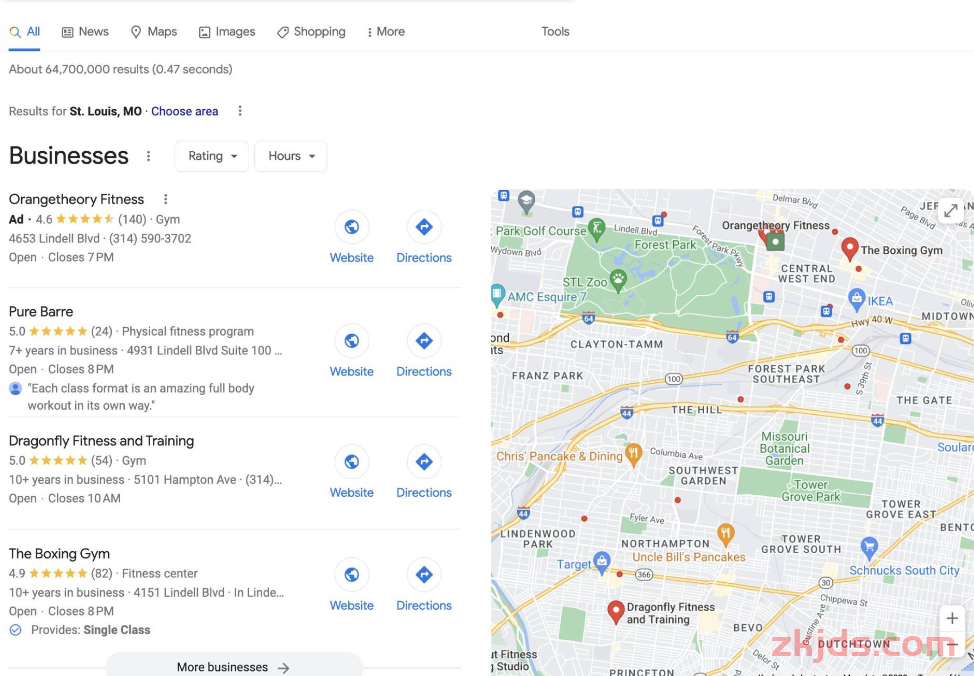Open the Hours filter dropdown

[291, 156]
